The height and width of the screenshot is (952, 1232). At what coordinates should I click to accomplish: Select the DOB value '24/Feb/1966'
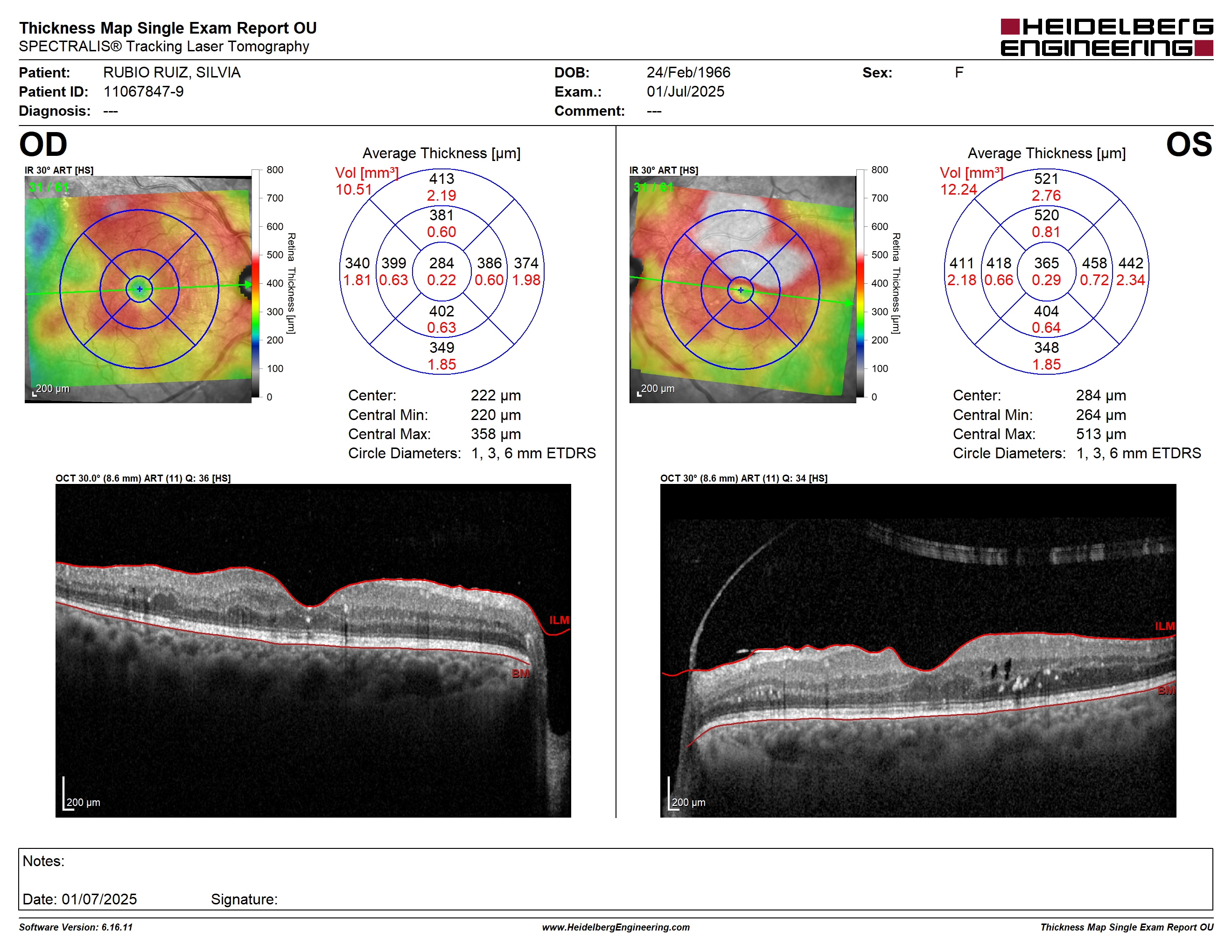coord(688,72)
